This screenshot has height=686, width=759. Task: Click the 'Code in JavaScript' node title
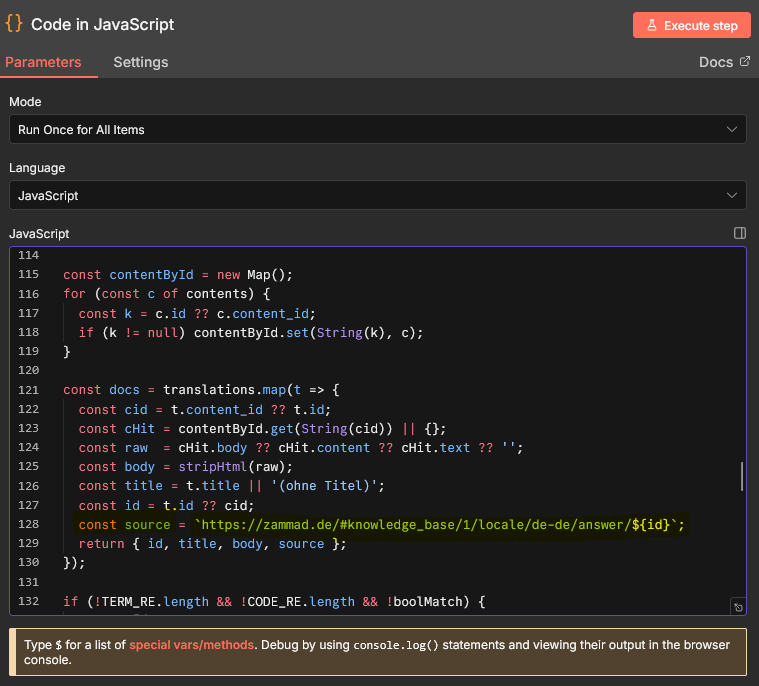pyautogui.click(x=102, y=24)
